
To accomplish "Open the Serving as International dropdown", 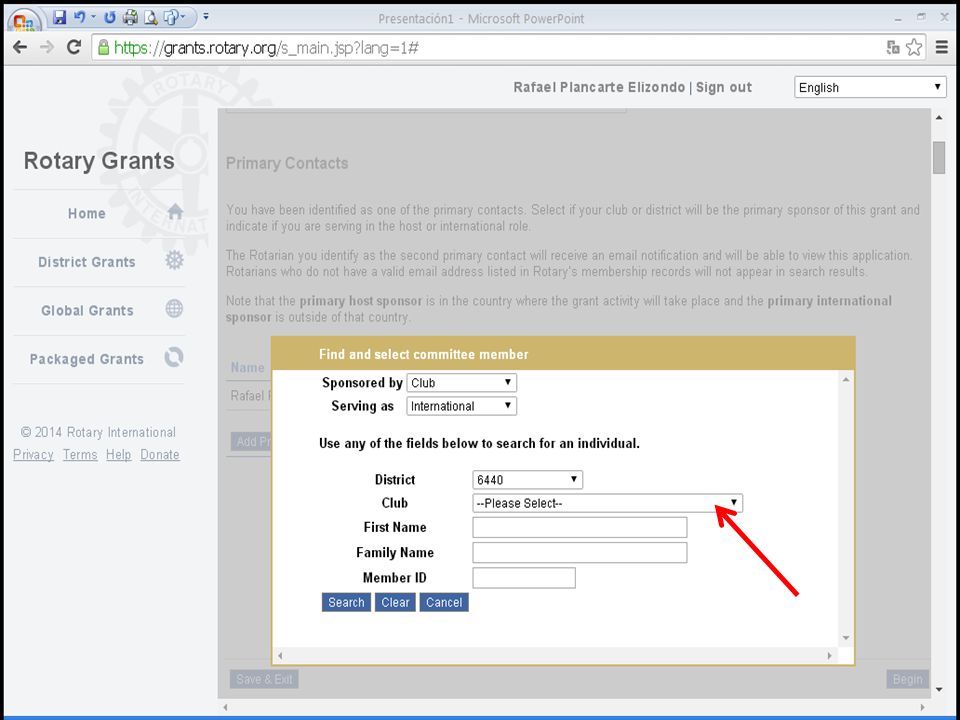I will (462, 406).
